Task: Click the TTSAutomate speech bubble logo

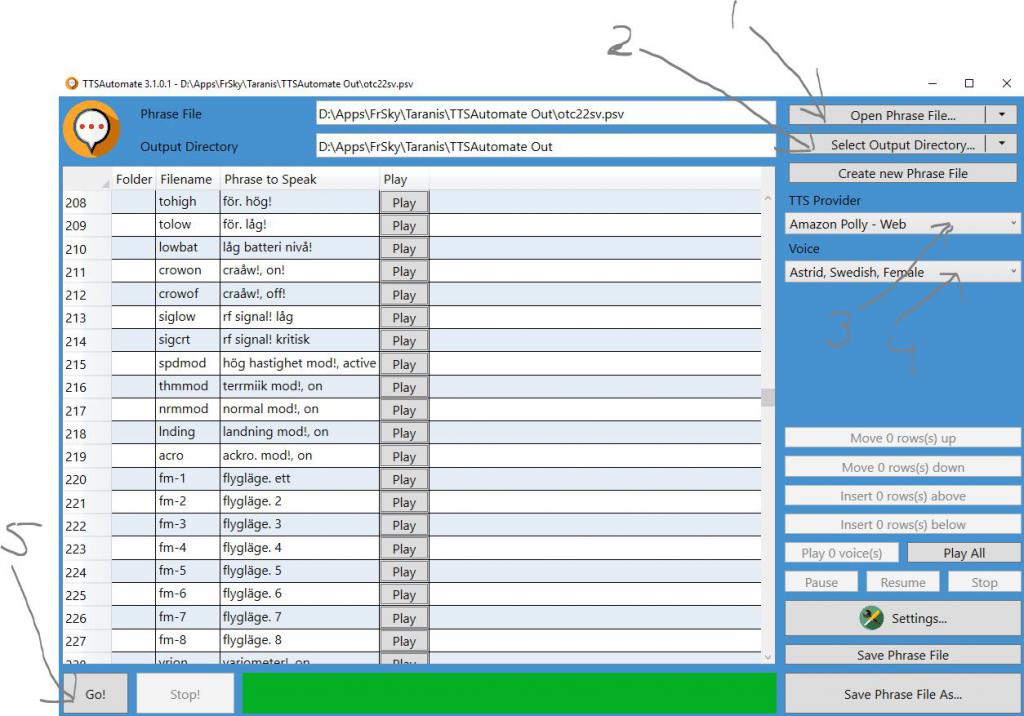Action: [x=92, y=130]
